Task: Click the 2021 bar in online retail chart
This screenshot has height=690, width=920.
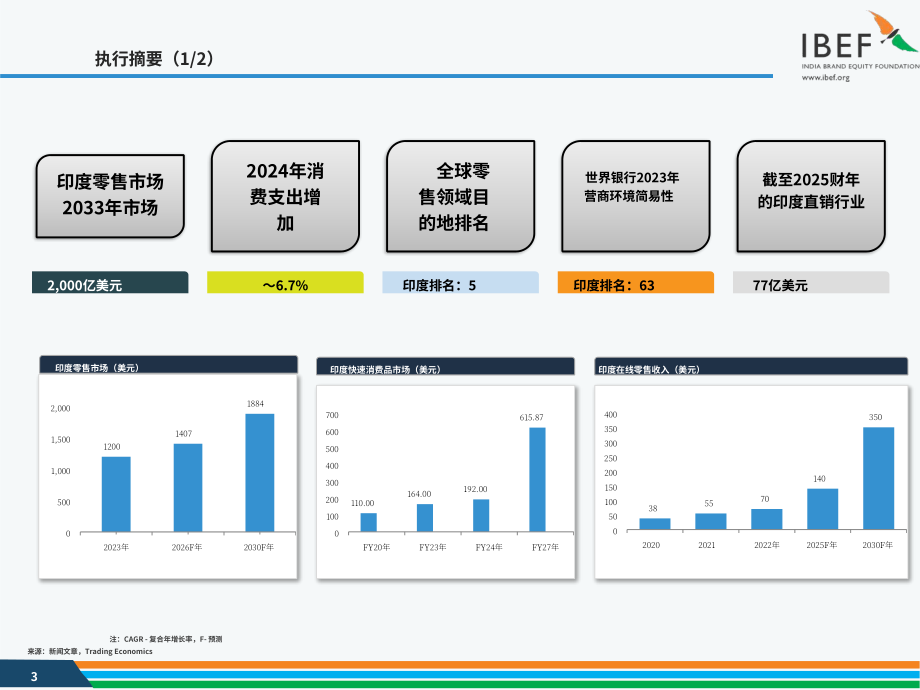Action: pyautogui.click(x=711, y=522)
